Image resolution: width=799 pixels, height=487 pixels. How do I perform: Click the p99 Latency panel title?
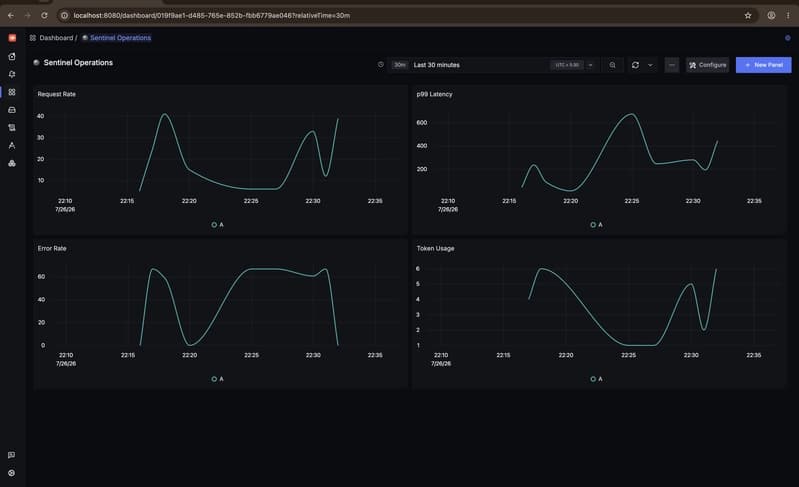(x=434, y=94)
